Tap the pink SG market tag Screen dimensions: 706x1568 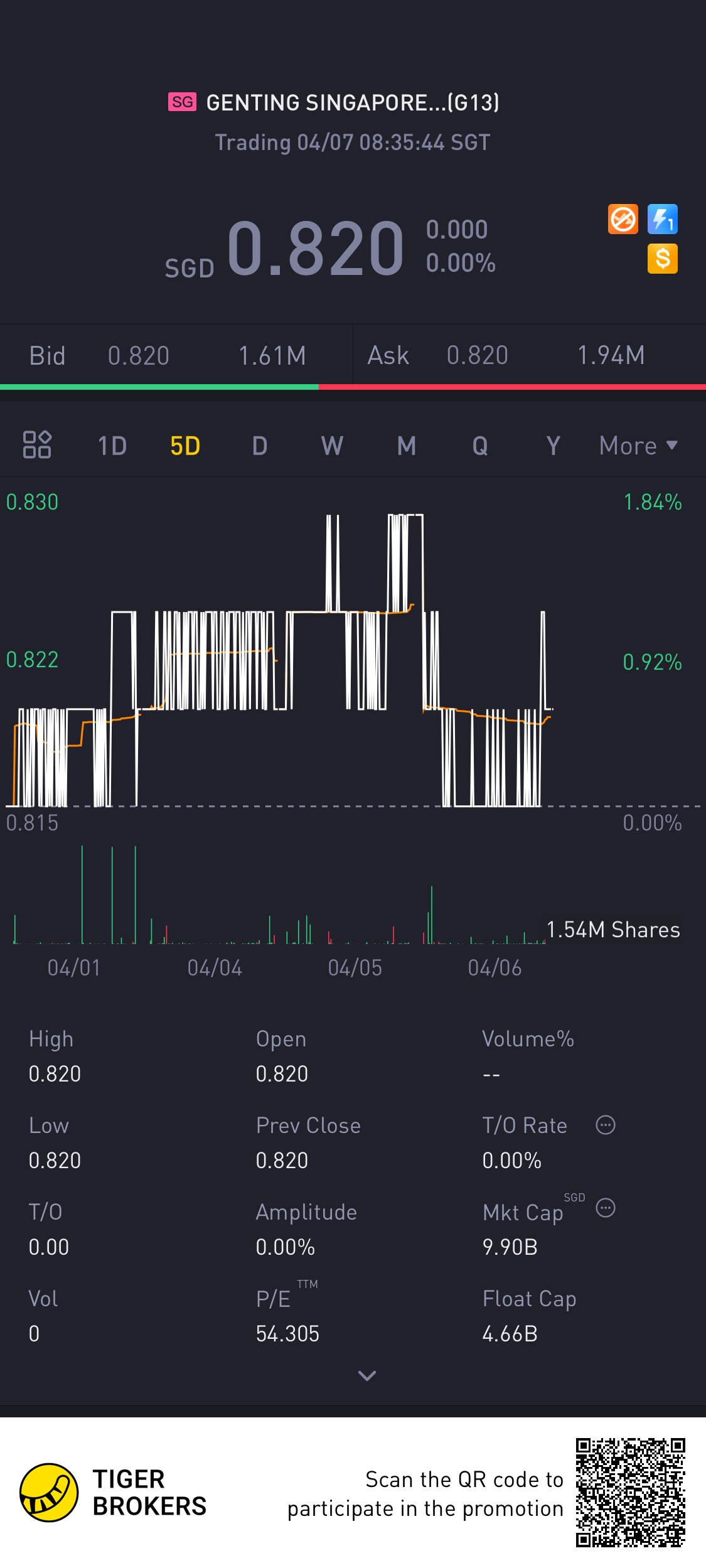click(x=182, y=102)
